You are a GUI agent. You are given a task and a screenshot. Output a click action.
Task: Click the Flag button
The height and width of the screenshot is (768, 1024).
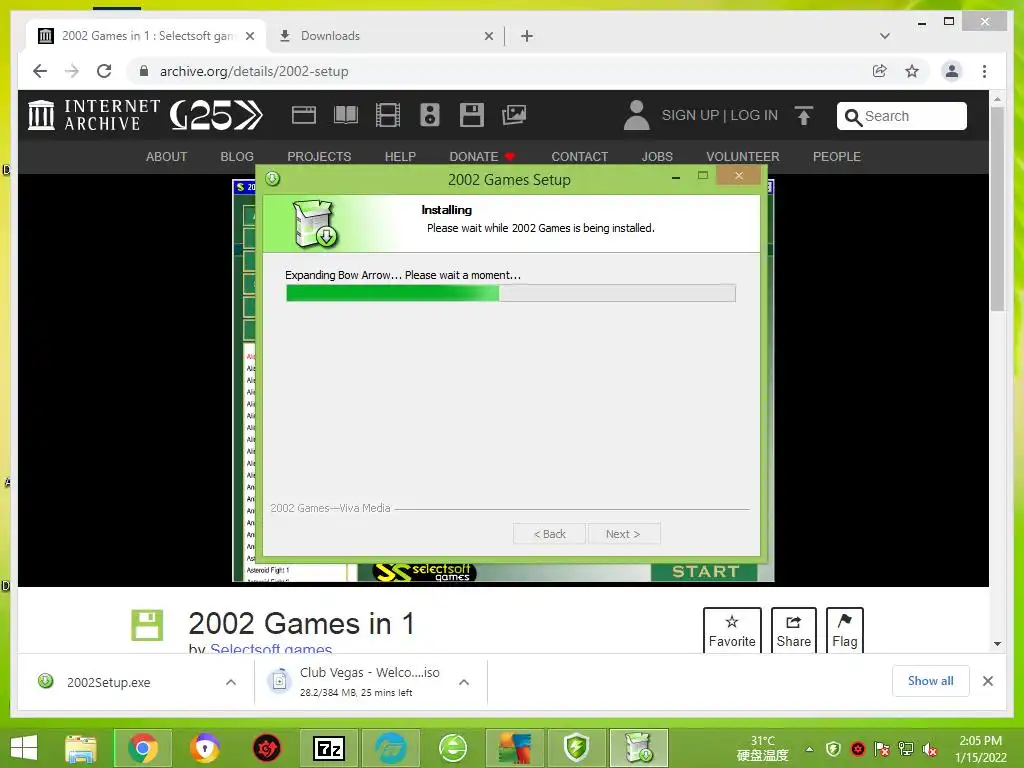pyautogui.click(x=844, y=630)
